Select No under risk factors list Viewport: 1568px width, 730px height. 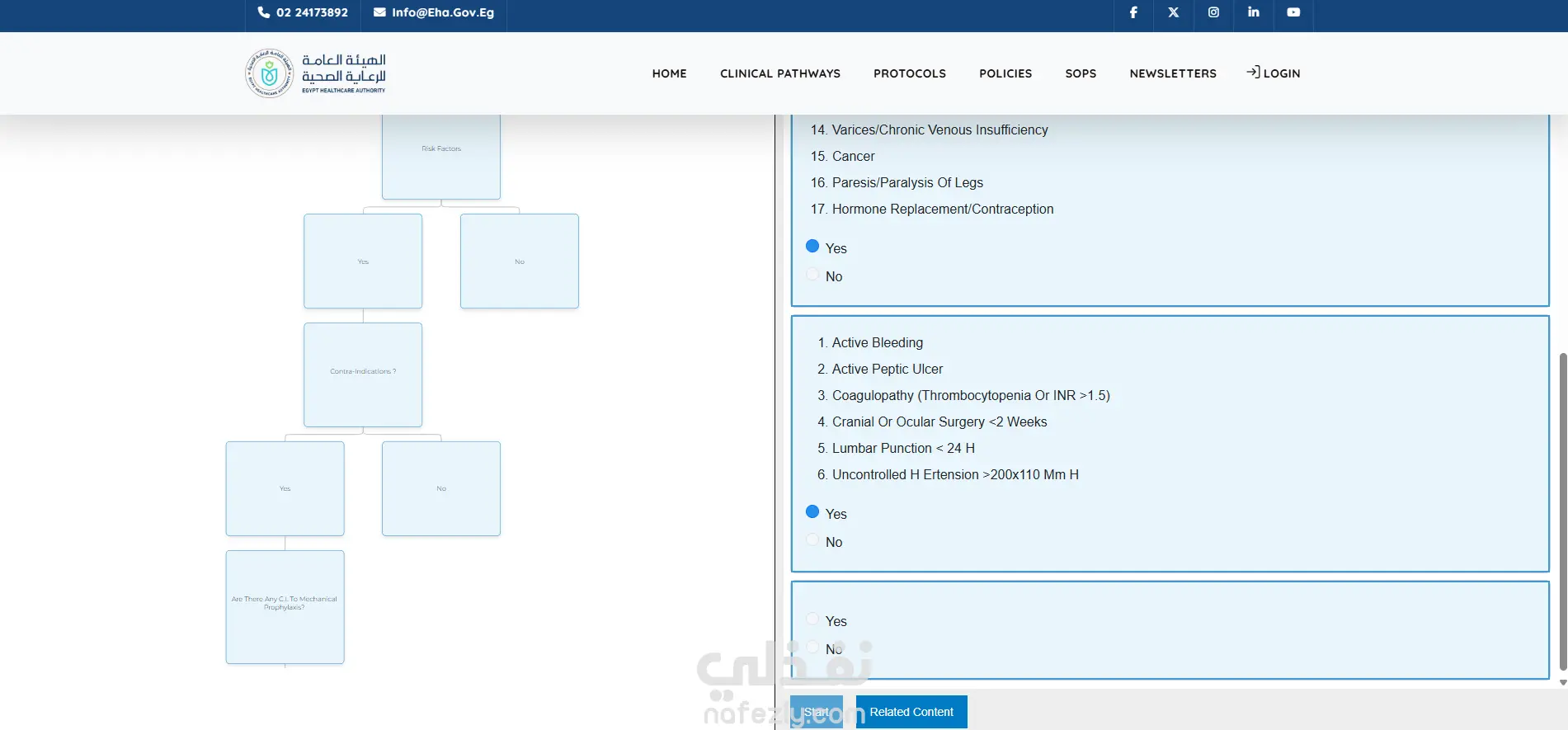pos(812,274)
